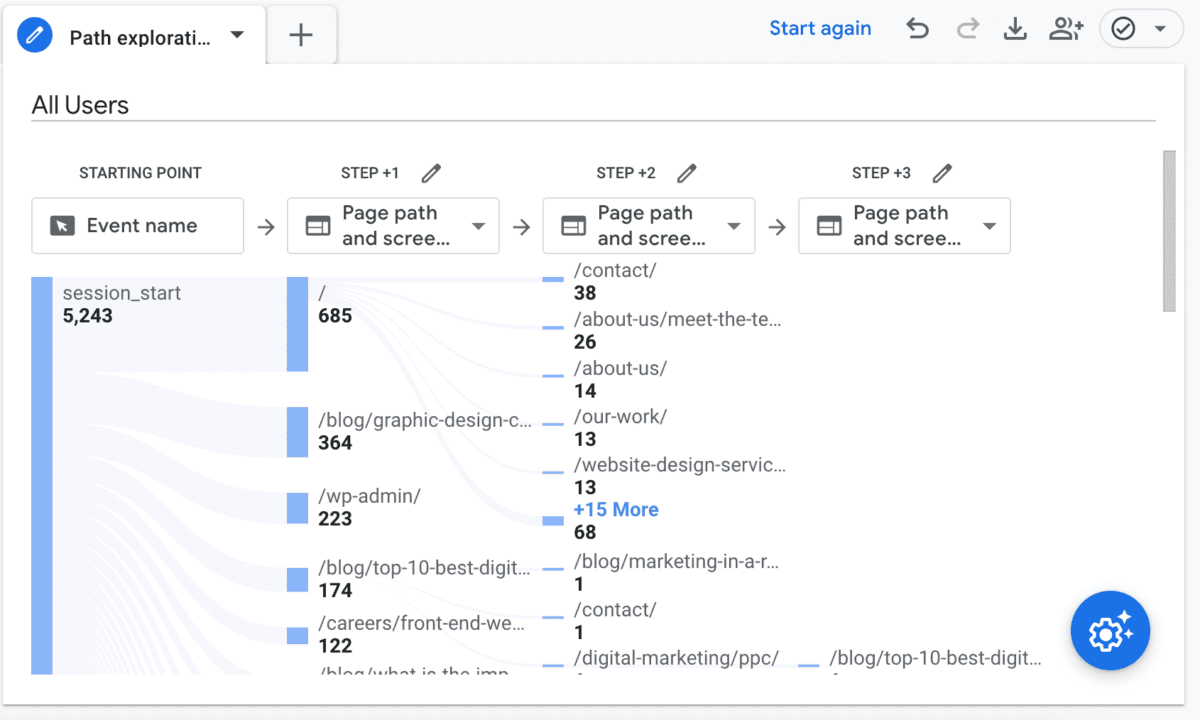This screenshot has height=720, width=1200.
Task: Open the Step +2 dimension dropdown
Action: [734, 226]
